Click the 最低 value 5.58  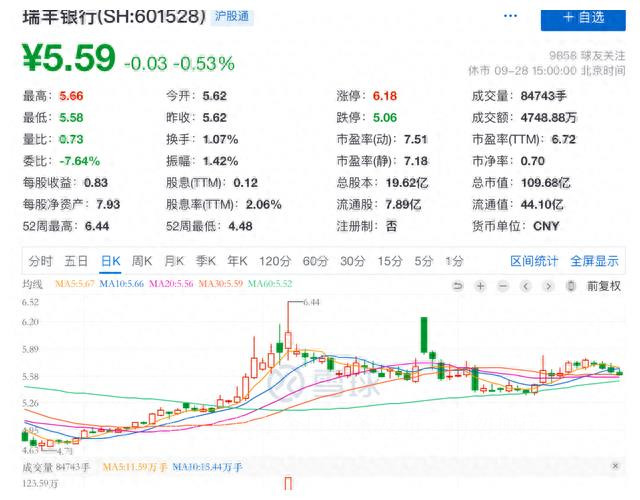point(71,118)
